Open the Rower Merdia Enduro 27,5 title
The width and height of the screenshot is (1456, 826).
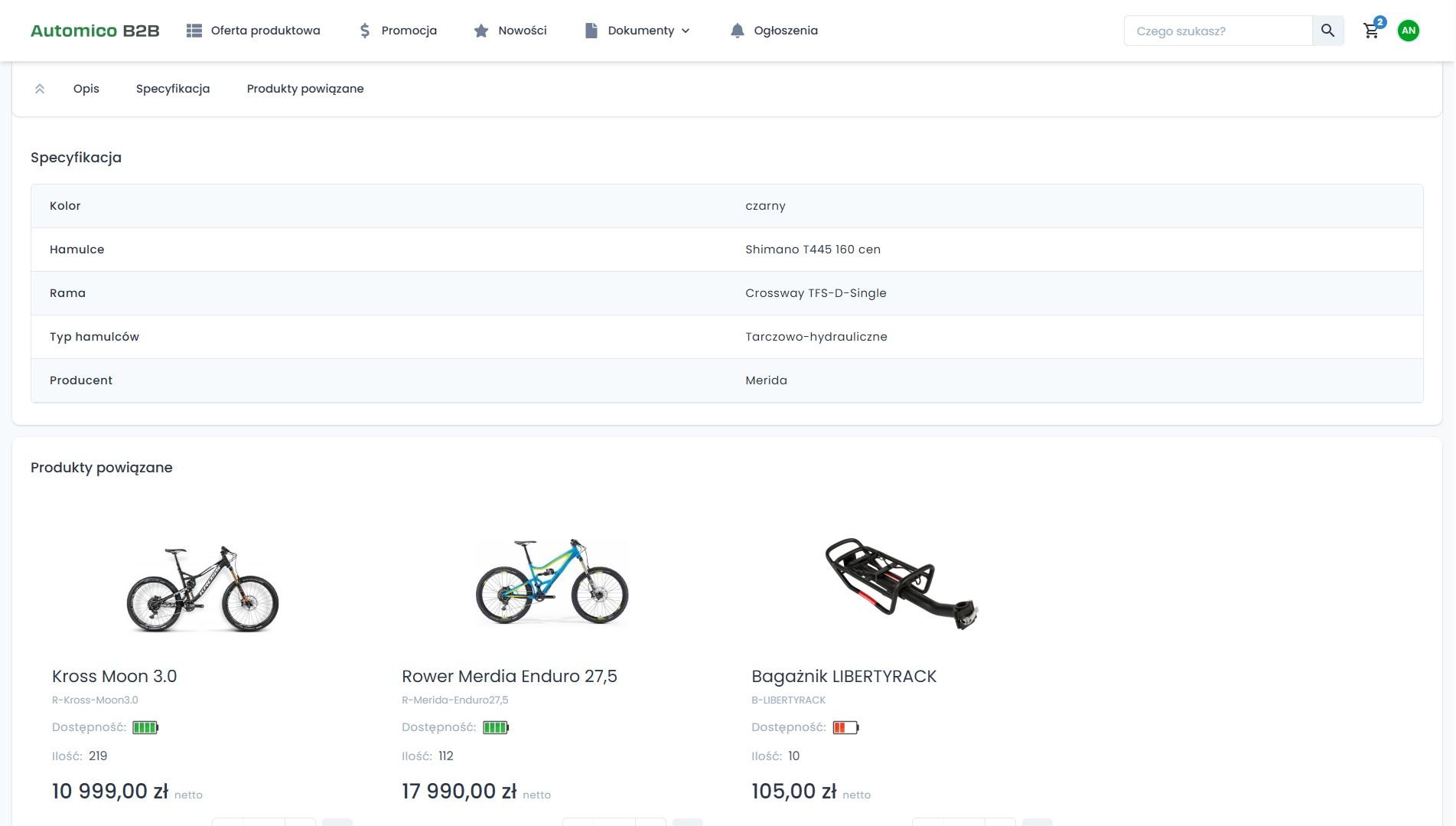[509, 676]
